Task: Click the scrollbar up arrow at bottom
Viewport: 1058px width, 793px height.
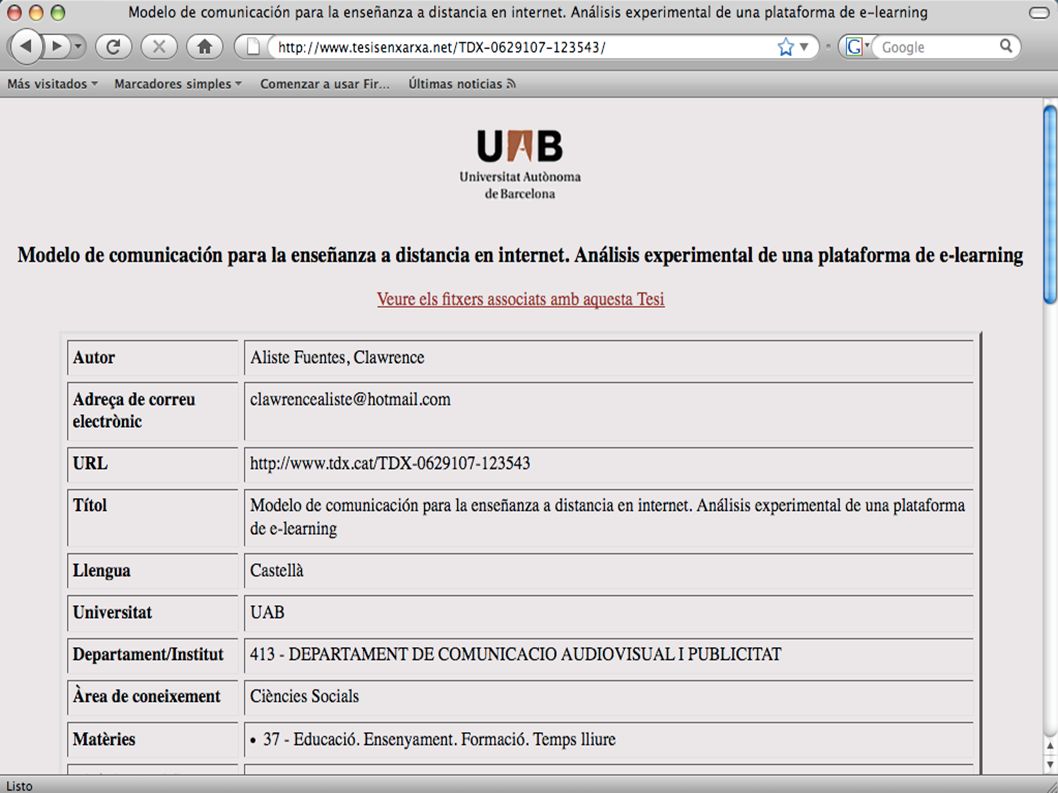Action: pos(1050,746)
